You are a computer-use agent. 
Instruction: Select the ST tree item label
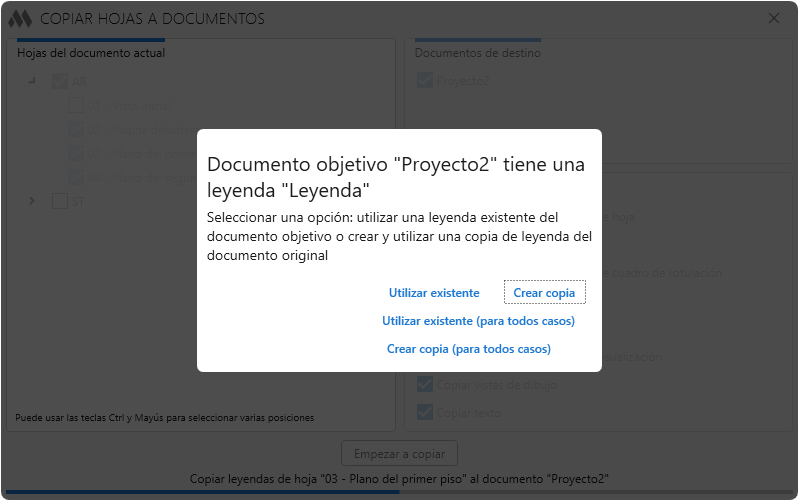point(77,201)
